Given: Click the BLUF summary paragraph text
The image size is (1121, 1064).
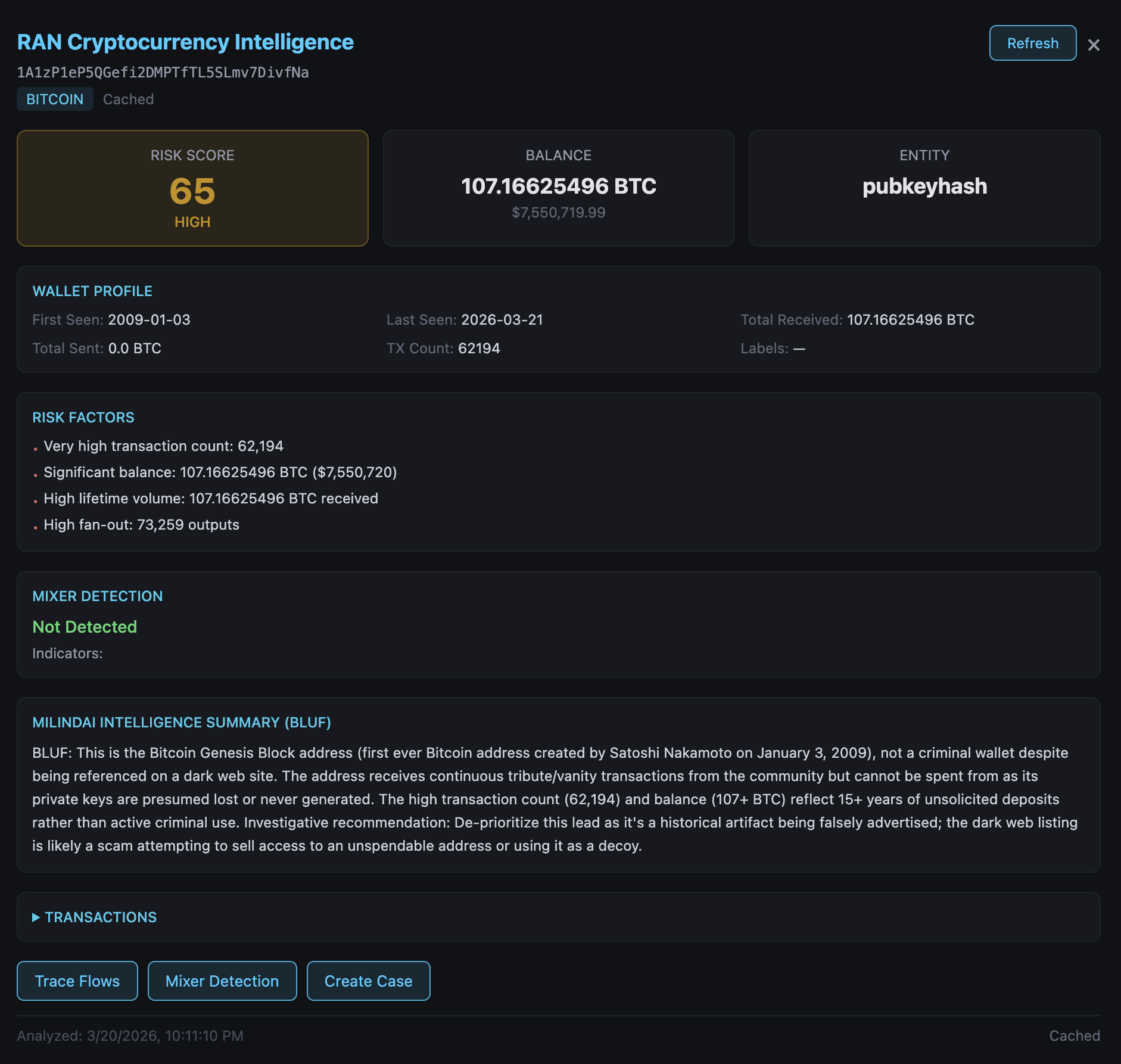Looking at the screenshot, I should tap(555, 799).
